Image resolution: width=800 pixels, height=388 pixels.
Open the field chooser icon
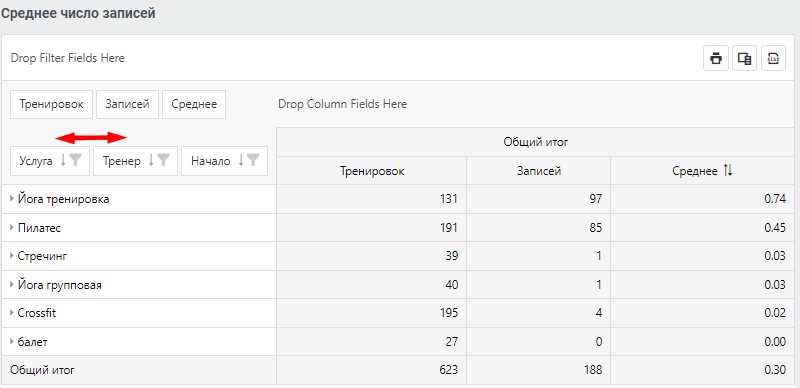coord(744,58)
